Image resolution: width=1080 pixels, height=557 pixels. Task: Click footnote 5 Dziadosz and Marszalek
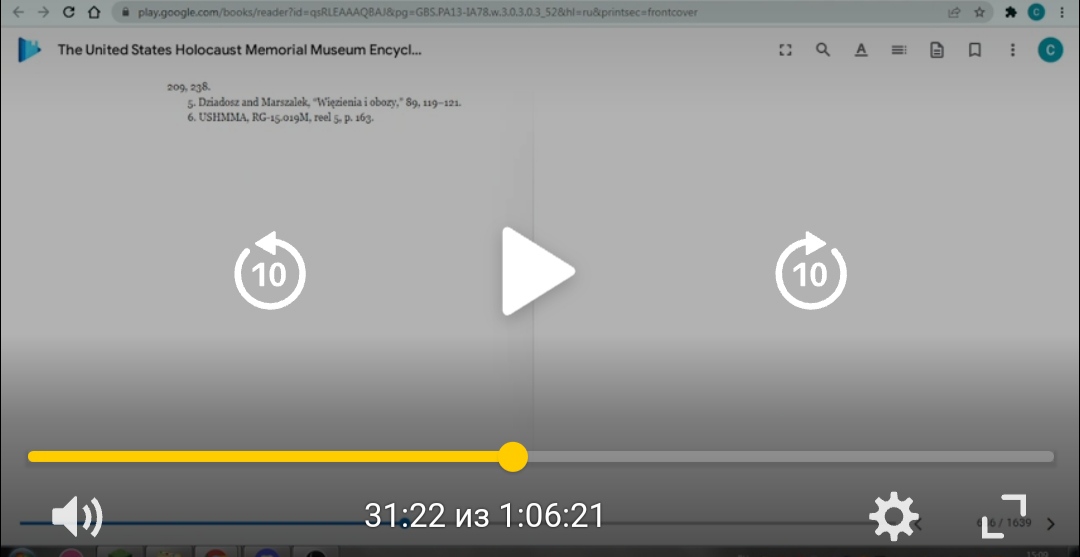coord(324,103)
